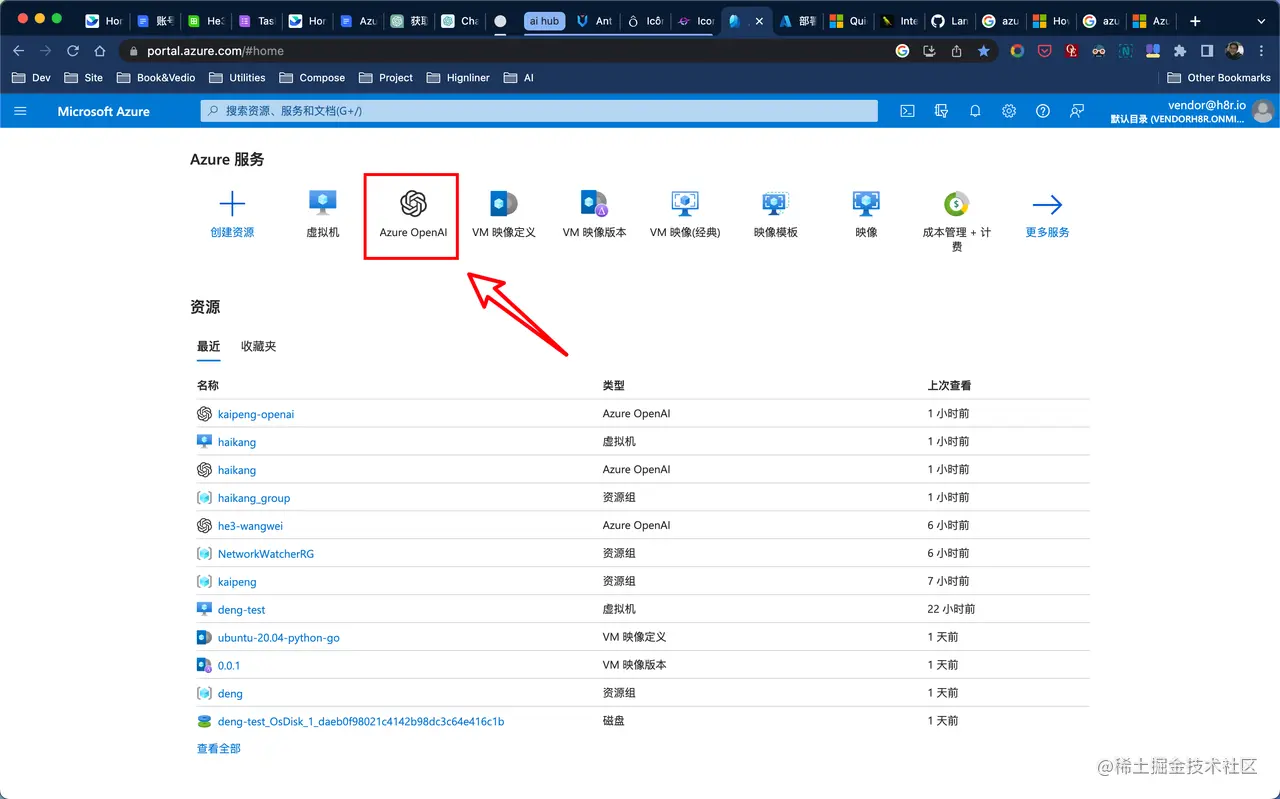Click the share icon in address bar
Viewport: 1280px width, 799px height.
(957, 50)
